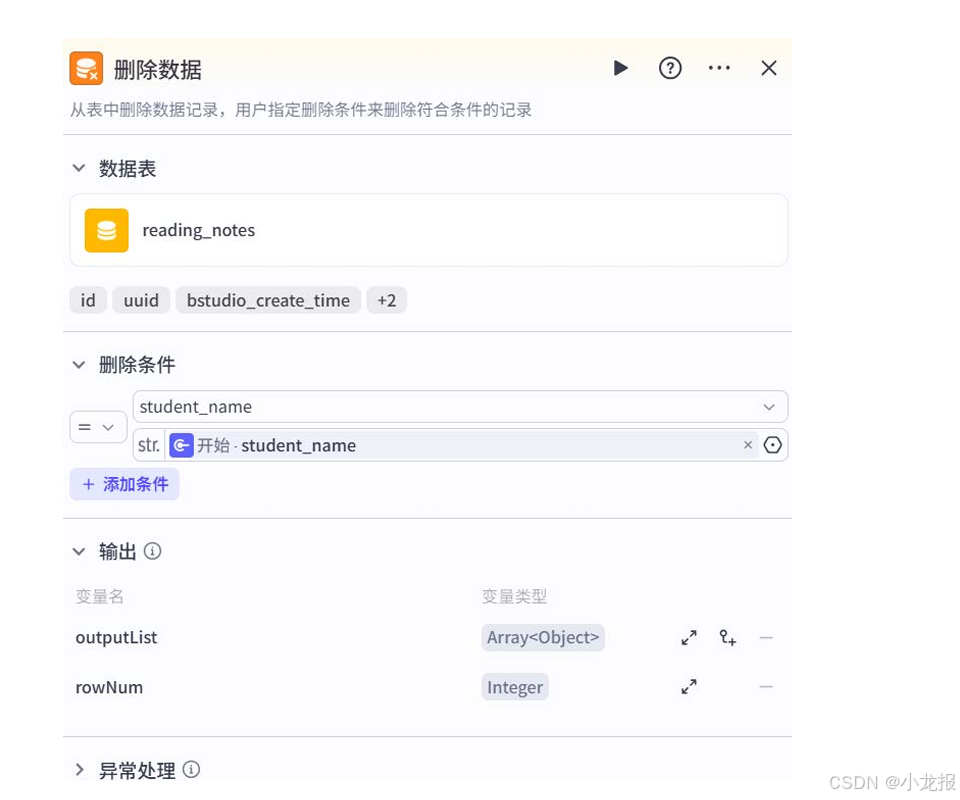Collapse the 删除条件 section
The image size is (960, 800).
coord(79,365)
